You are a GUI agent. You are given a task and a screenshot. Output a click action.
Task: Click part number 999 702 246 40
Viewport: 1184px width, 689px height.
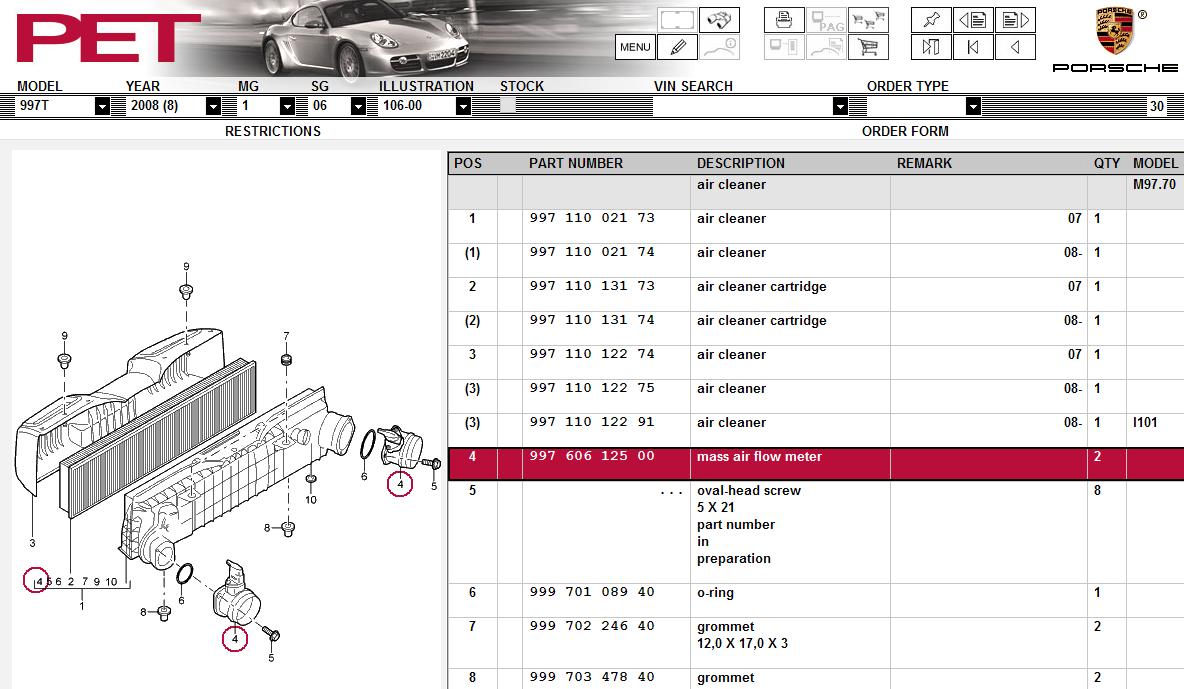pos(592,626)
